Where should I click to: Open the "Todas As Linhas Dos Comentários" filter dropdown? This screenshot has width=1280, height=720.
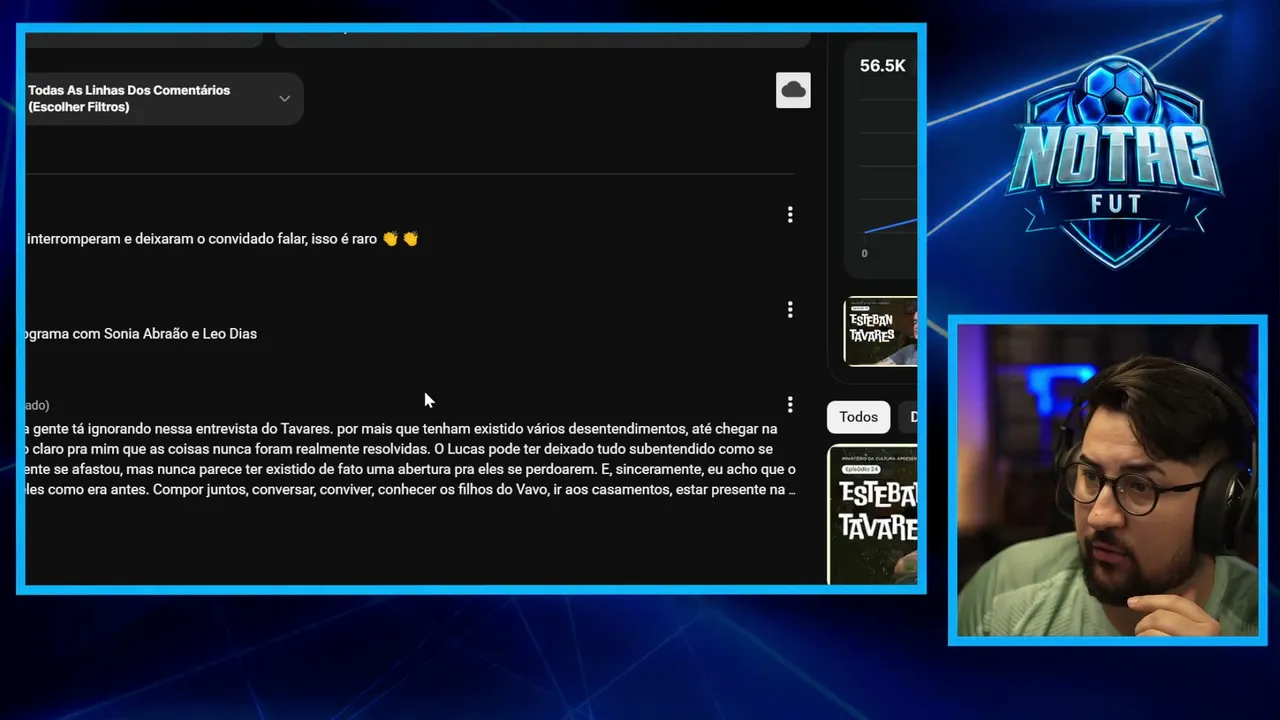[164, 98]
